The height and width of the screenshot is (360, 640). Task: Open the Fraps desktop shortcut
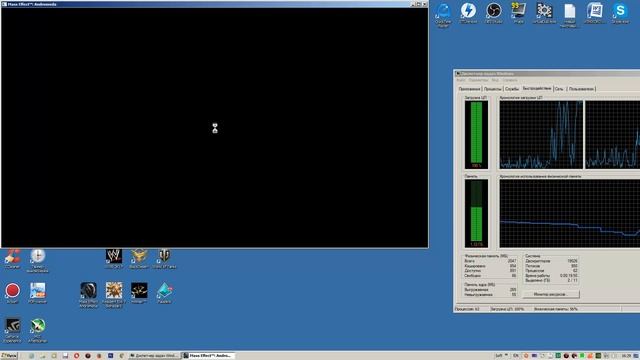519,13
